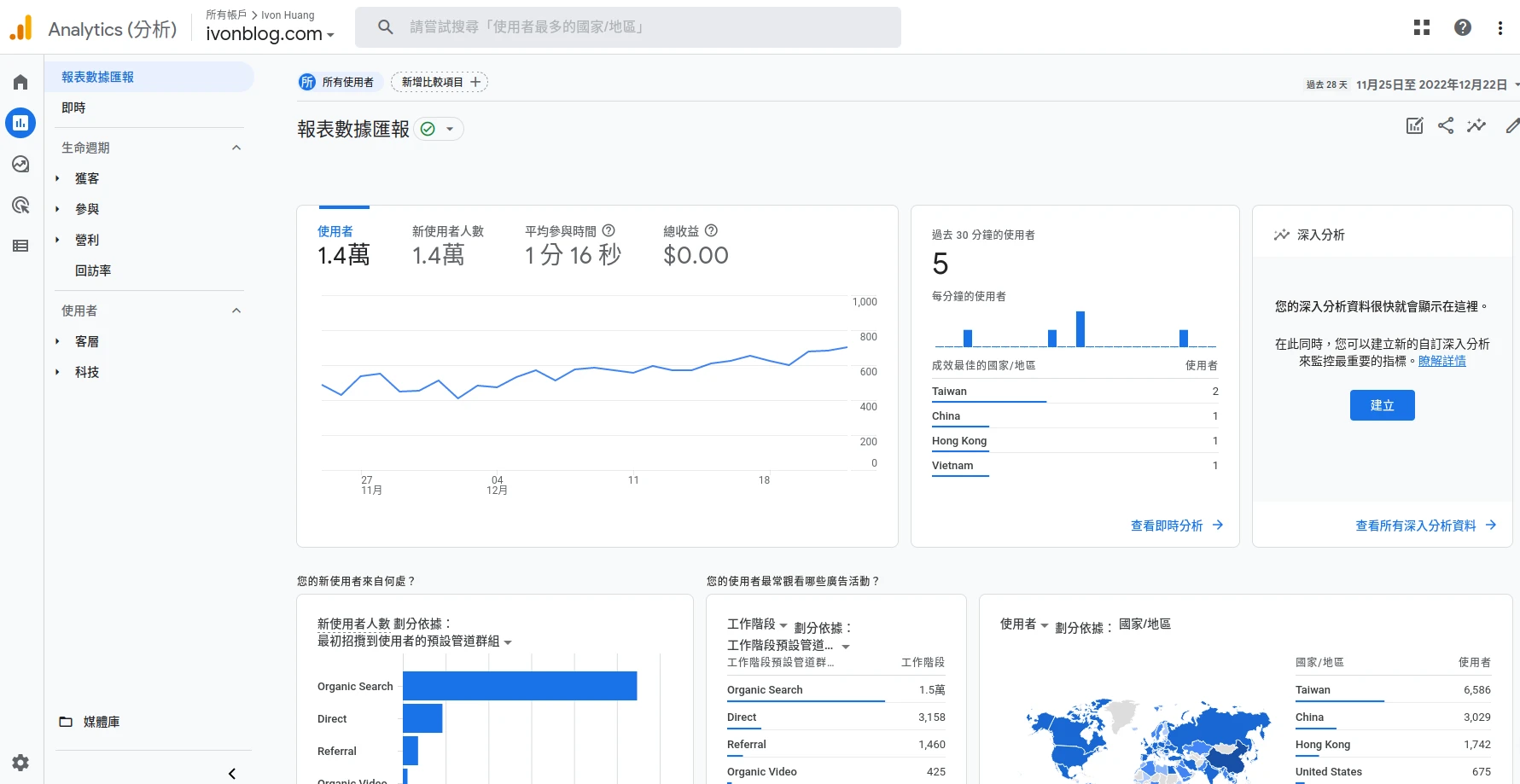The width and height of the screenshot is (1520, 784).
Task: Open the Home icon in left rail
Action: pos(20,82)
